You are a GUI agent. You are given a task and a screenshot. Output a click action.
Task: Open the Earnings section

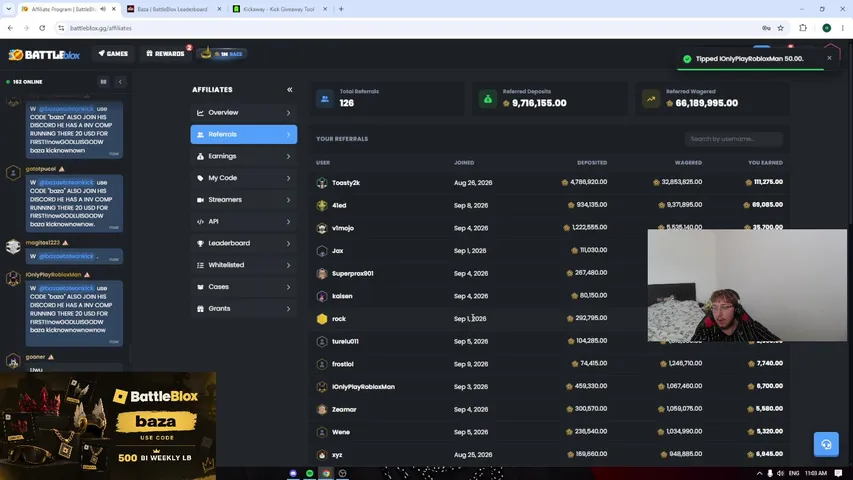click(x=244, y=156)
